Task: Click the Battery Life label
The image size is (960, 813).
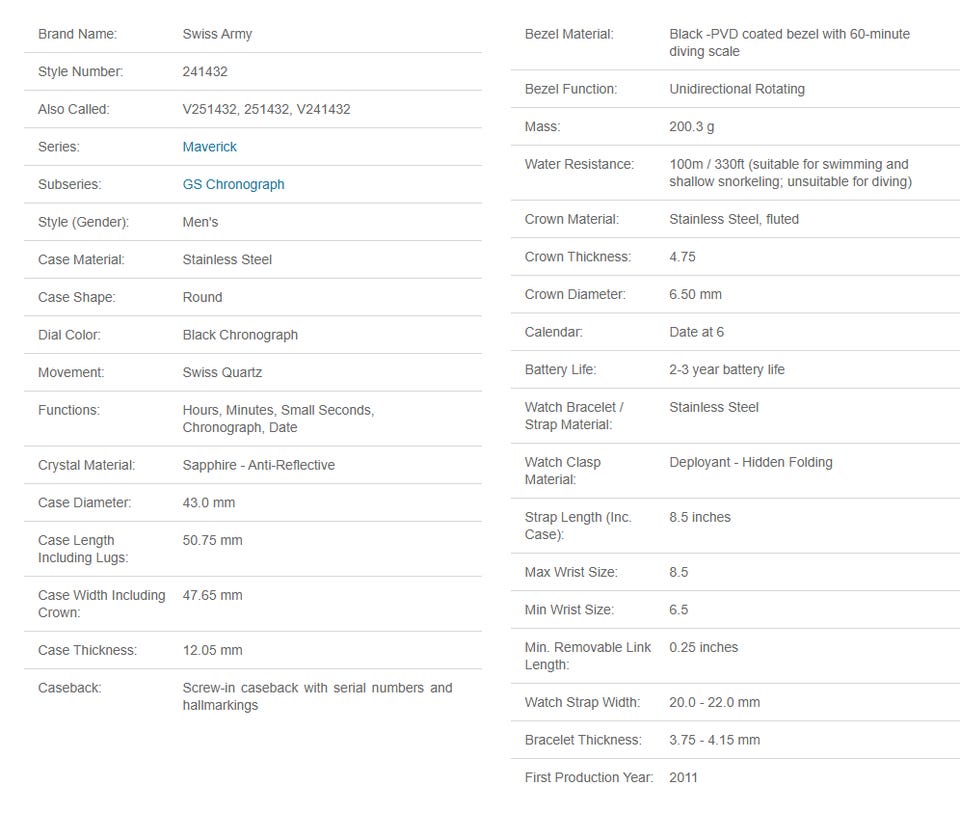Action: click(560, 370)
